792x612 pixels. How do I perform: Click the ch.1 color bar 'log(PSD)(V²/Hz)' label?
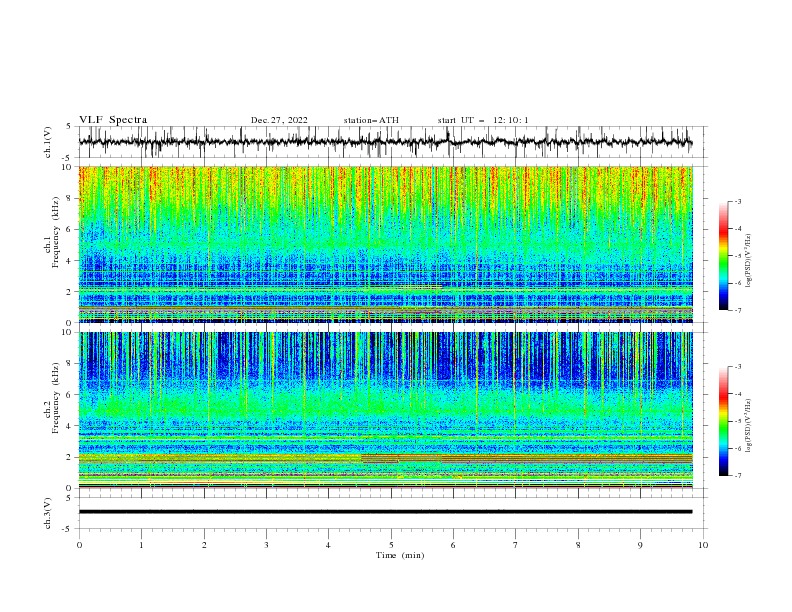(x=749, y=261)
